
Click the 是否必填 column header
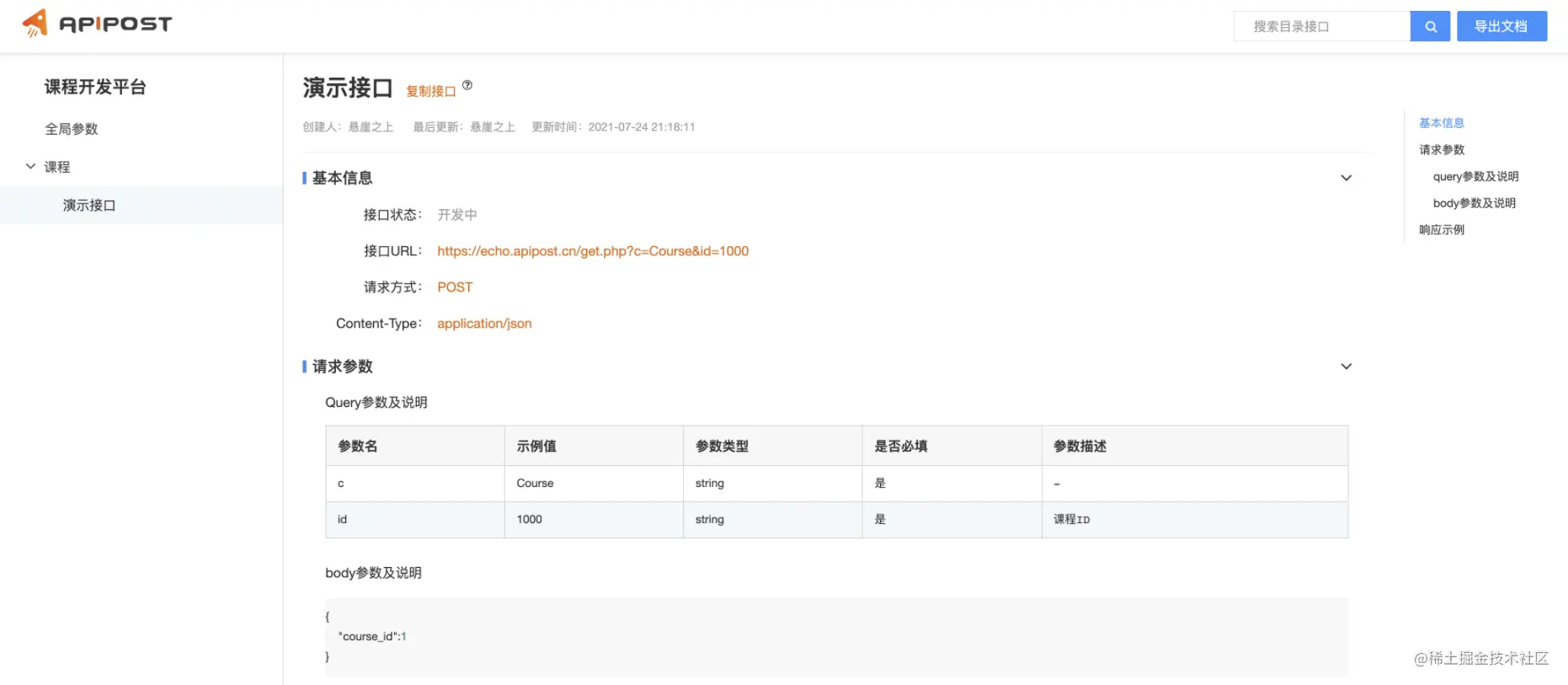point(952,446)
